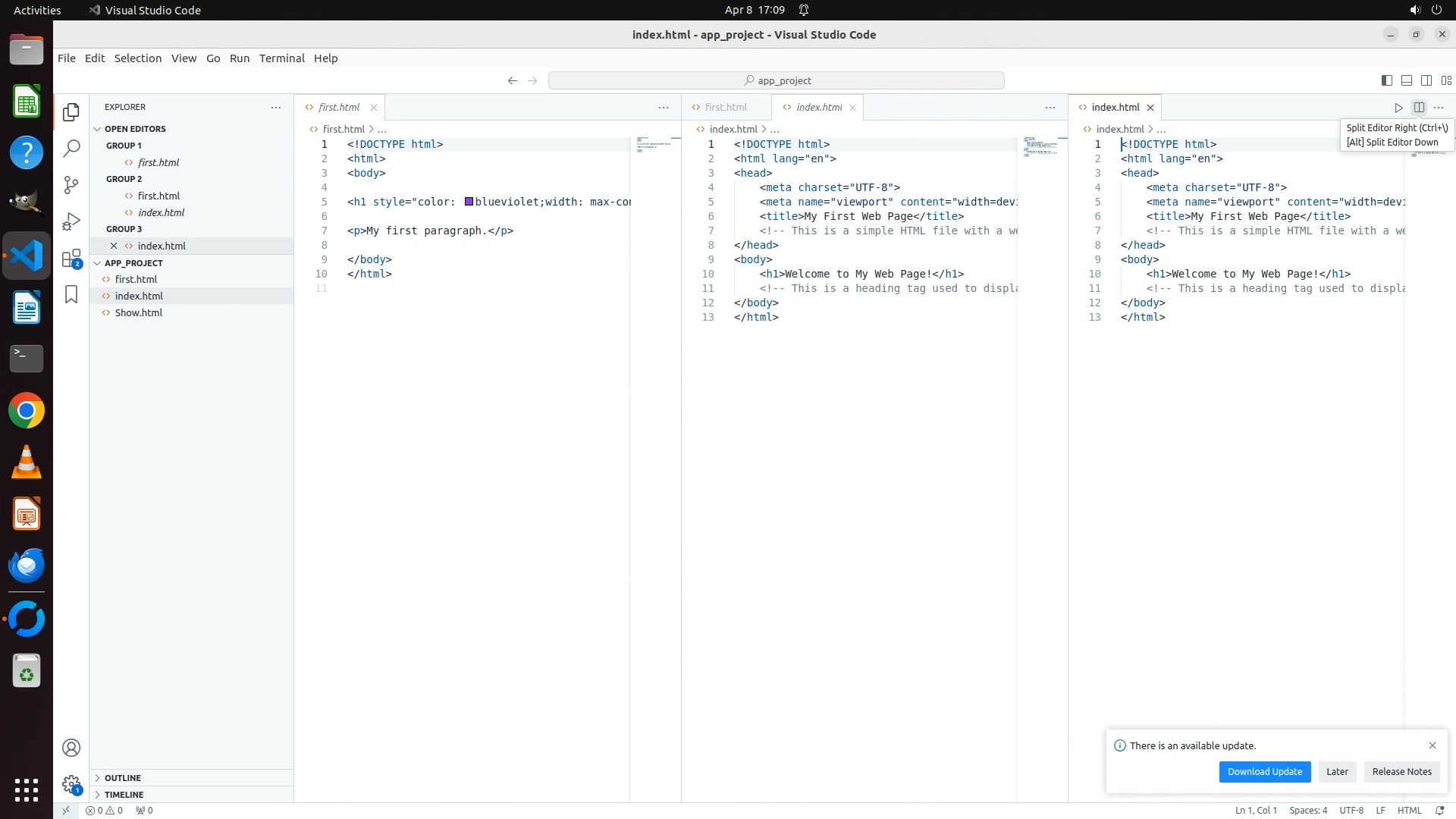
Task: Click the Run play icon in third editor group
Action: tap(1398, 108)
